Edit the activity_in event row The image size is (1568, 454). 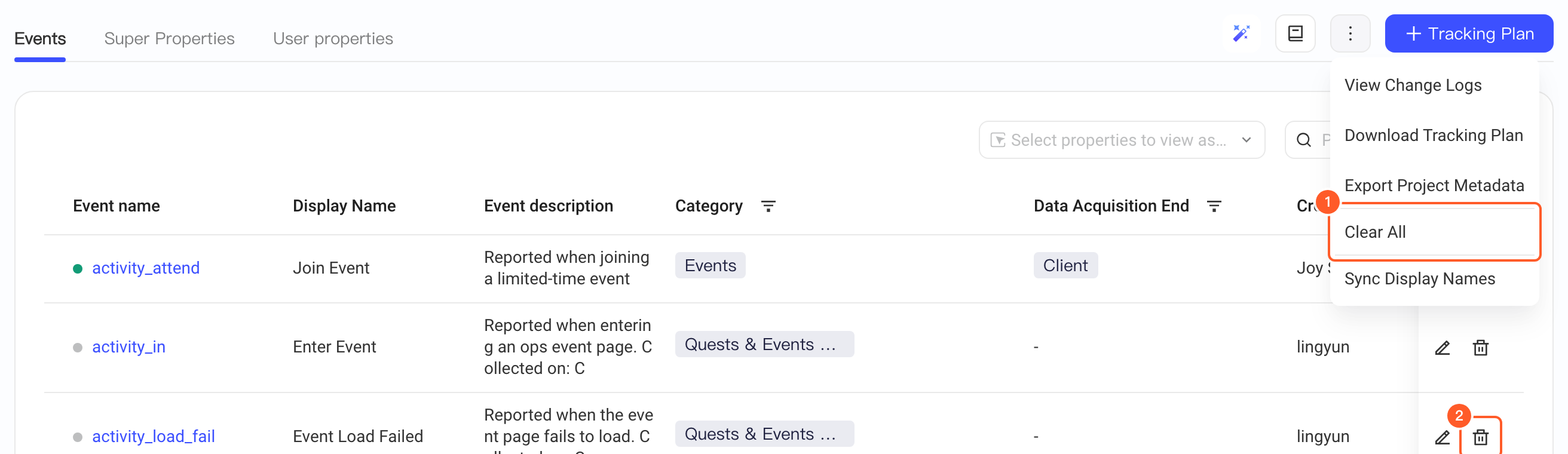click(x=1443, y=348)
